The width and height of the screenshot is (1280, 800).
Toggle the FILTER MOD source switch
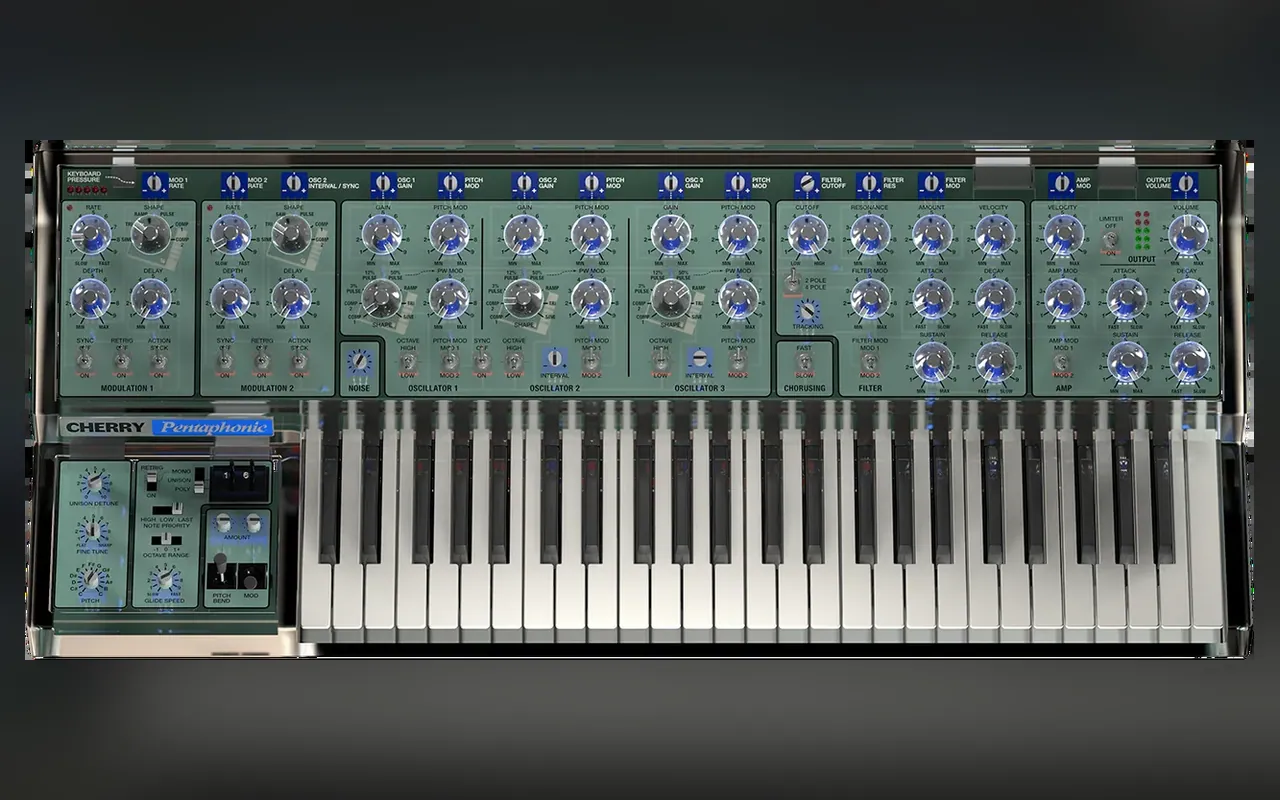click(869, 361)
